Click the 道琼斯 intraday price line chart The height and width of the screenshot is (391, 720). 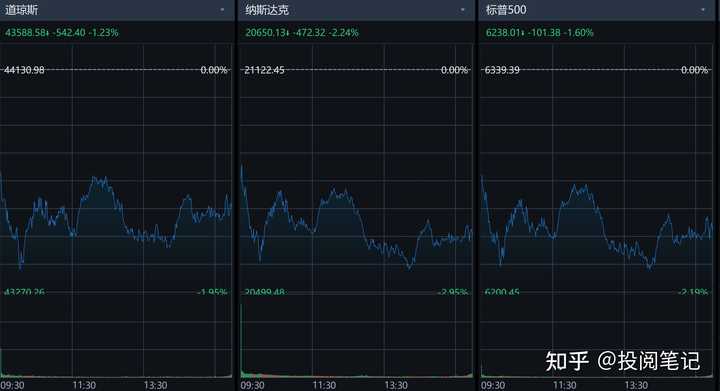tap(116, 220)
